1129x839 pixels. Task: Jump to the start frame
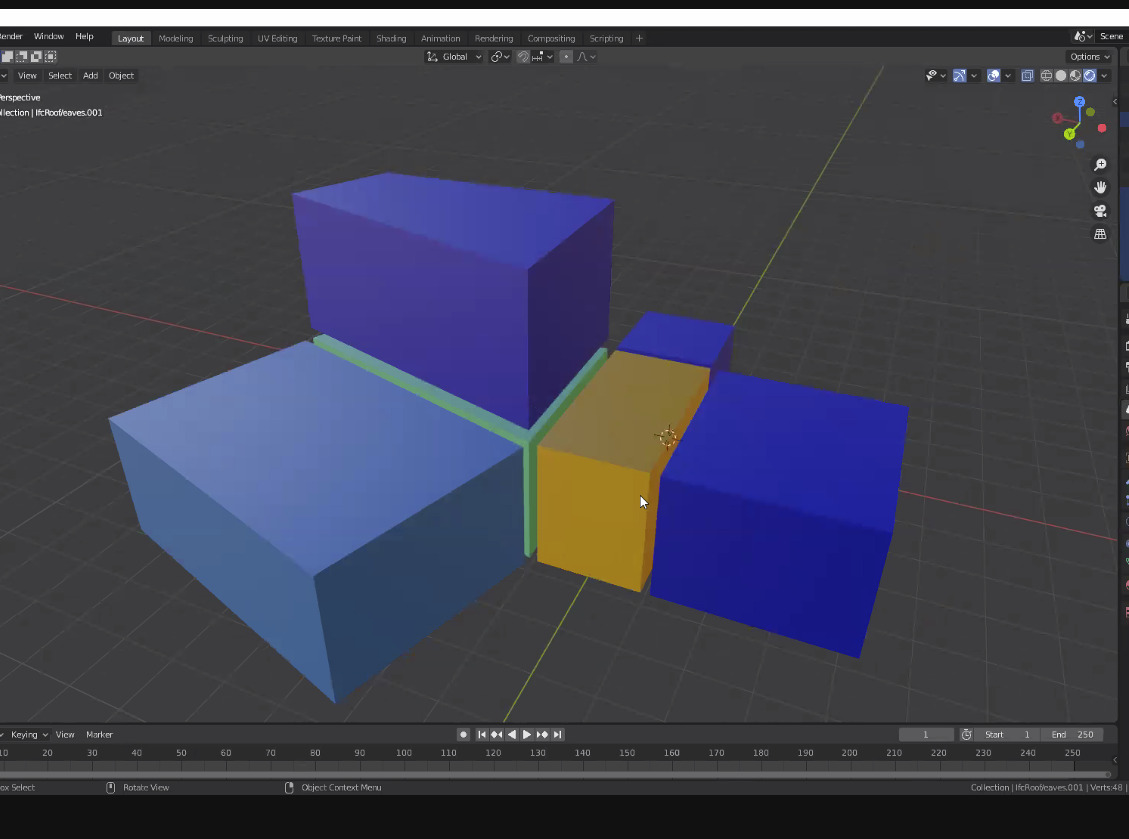click(482, 735)
